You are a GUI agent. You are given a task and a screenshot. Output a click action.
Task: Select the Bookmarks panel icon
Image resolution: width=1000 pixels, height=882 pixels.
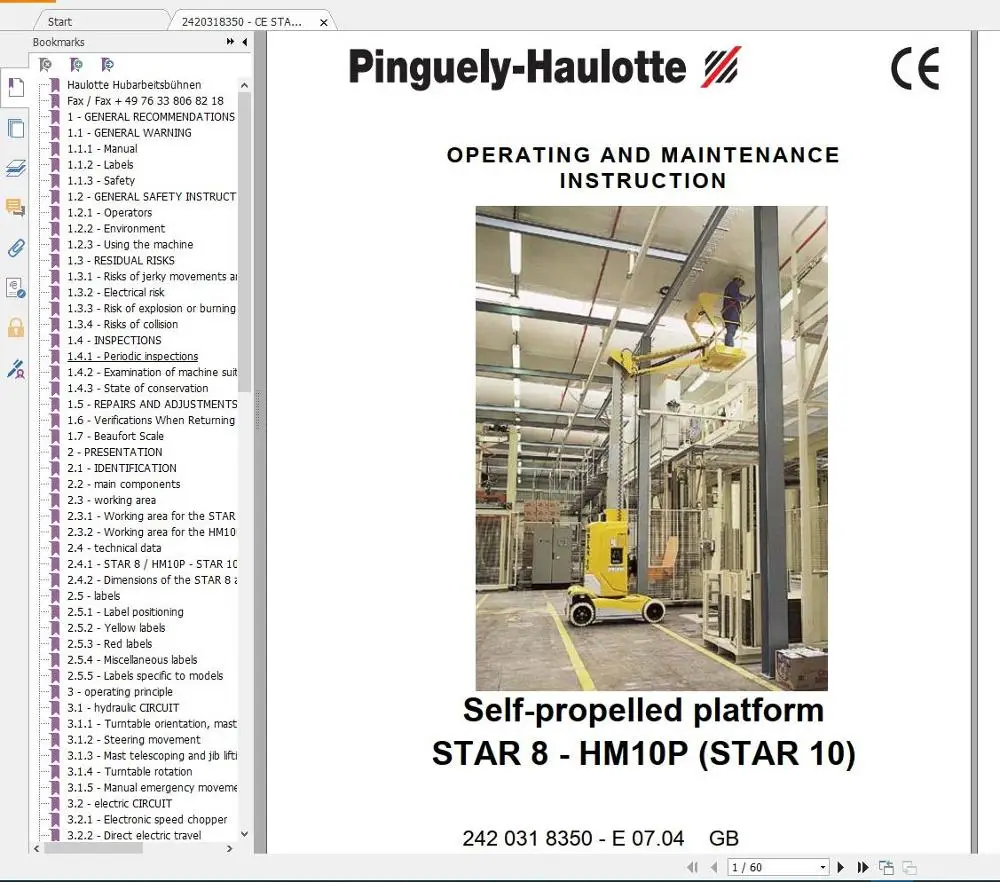(15, 88)
